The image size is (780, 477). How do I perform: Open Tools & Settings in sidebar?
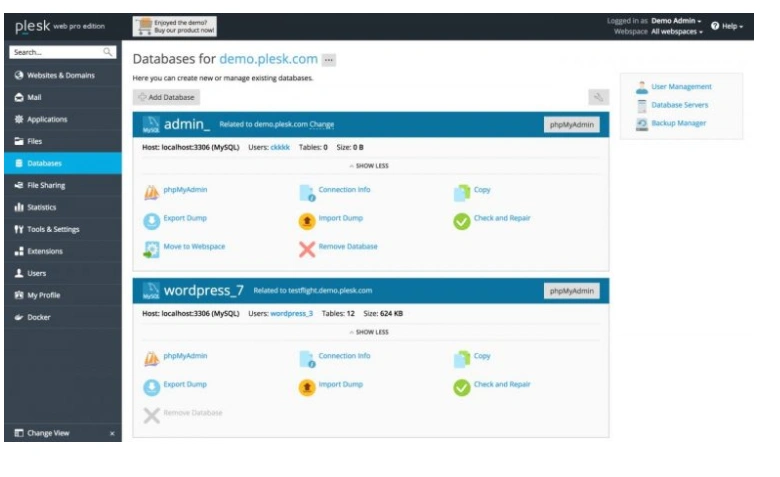pos(63,229)
